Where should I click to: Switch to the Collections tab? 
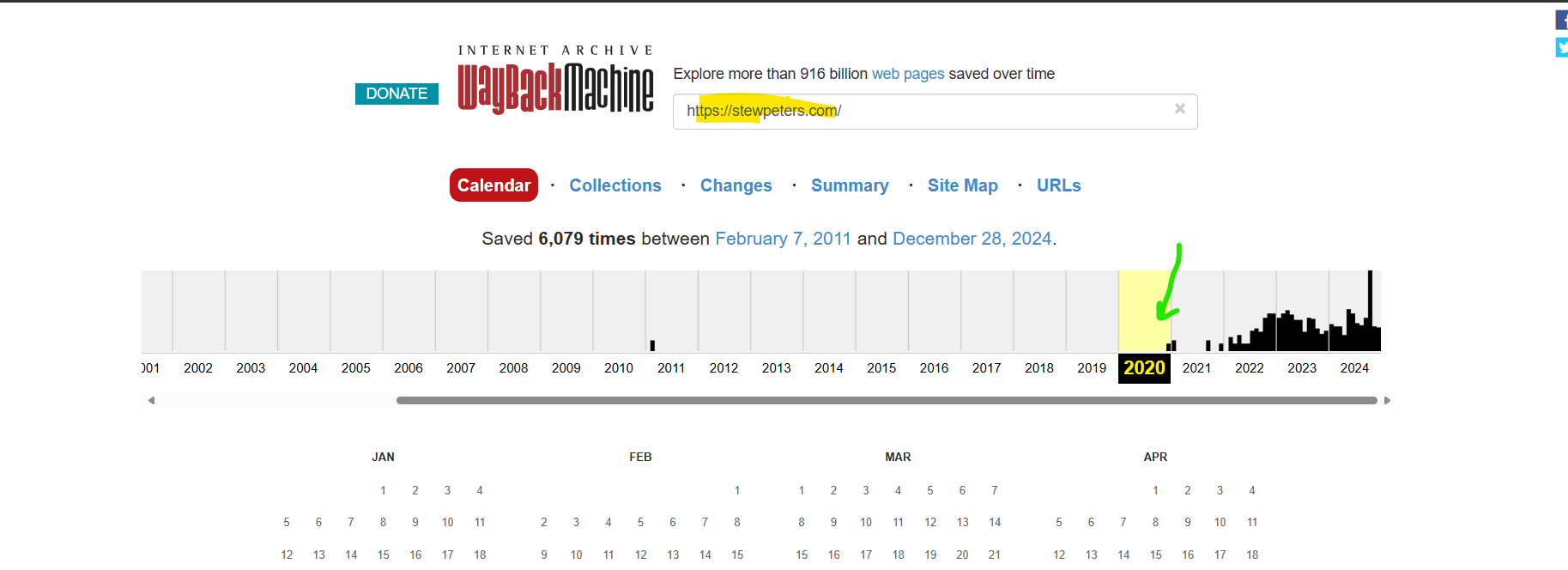pyautogui.click(x=615, y=185)
